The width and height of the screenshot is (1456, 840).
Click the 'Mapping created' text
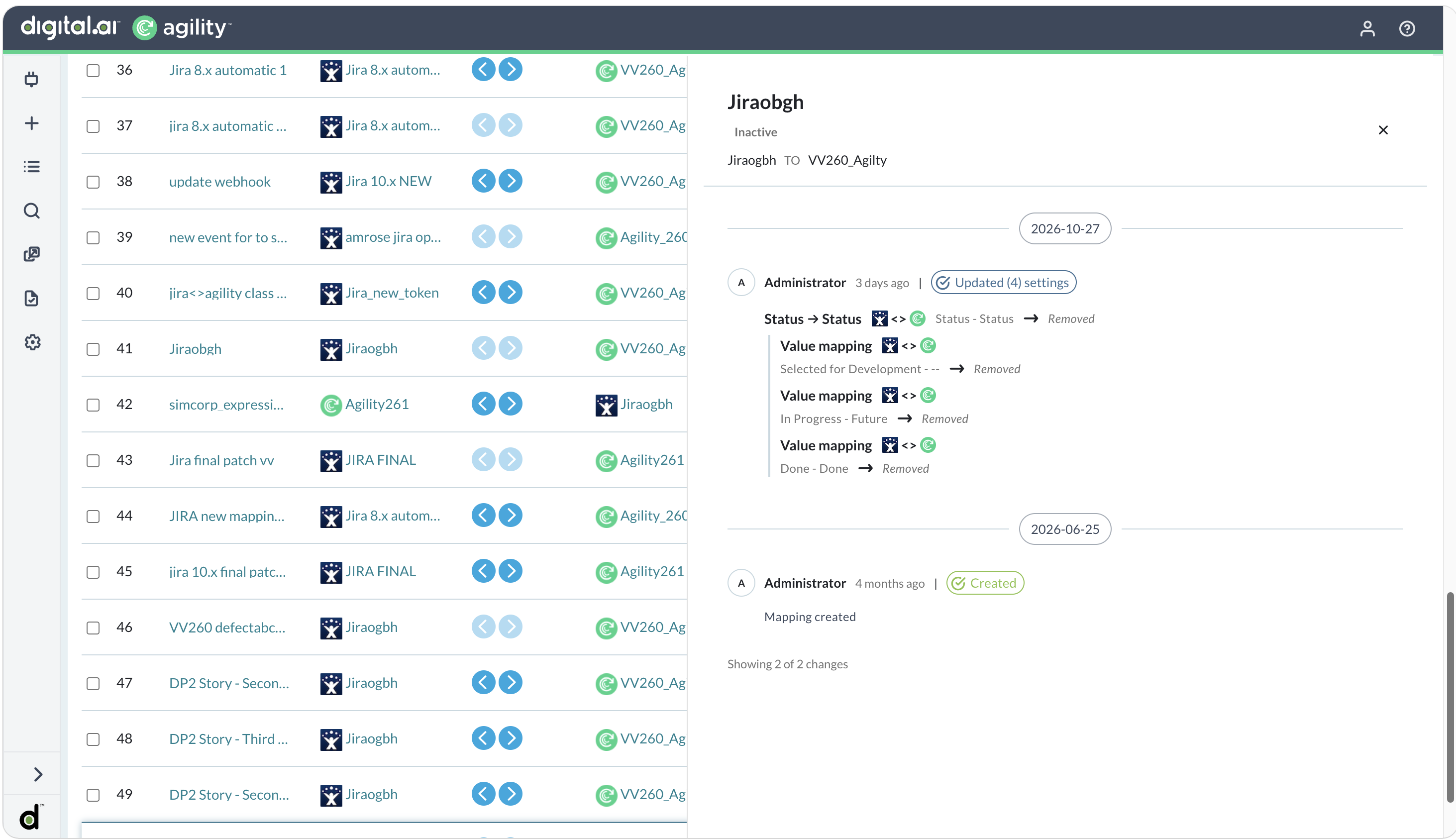809,617
